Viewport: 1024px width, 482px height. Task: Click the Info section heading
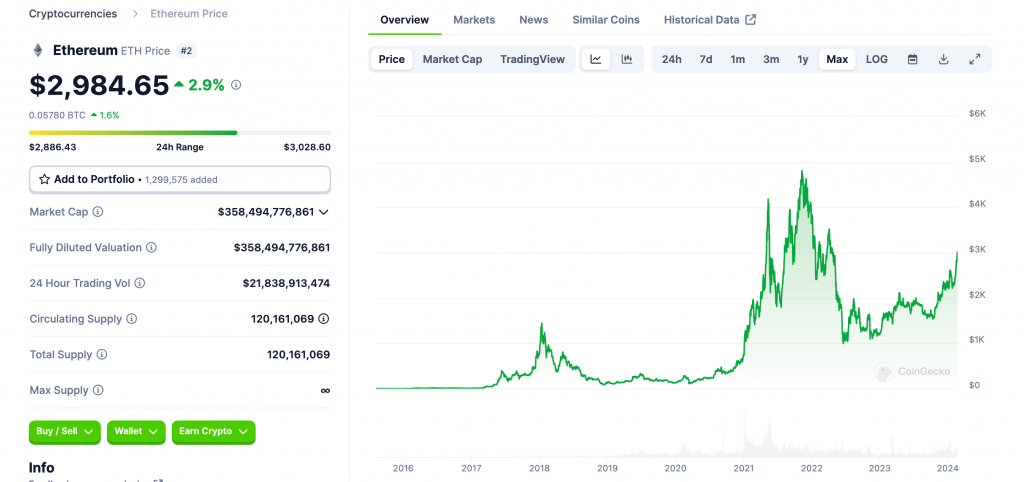coord(41,468)
